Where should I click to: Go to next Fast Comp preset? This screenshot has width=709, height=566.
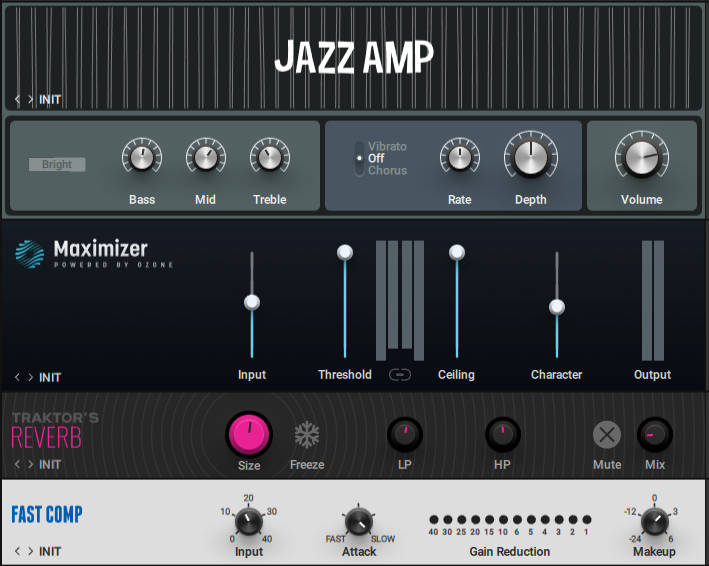pos(30,551)
